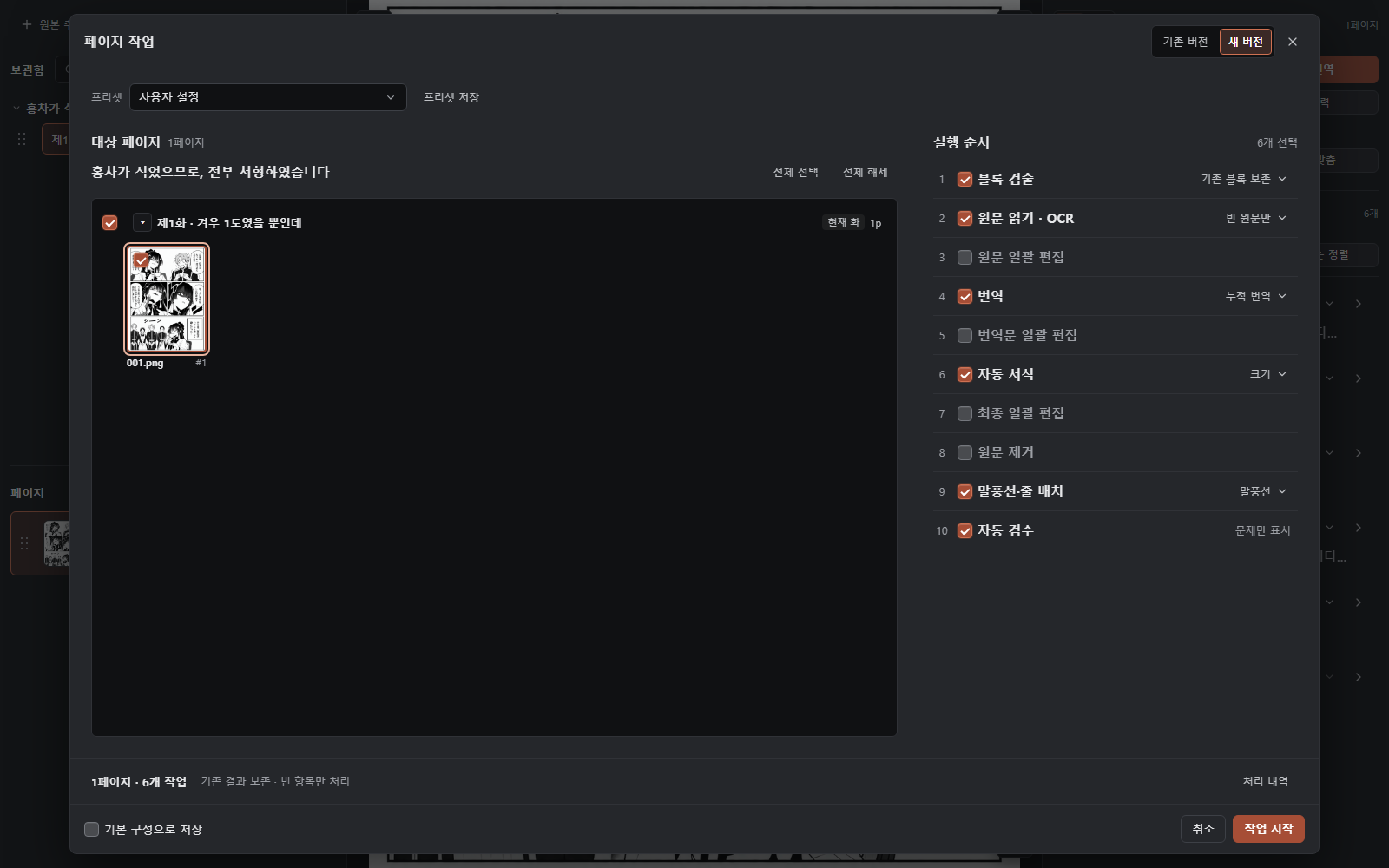Click 전체 해제 link
The height and width of the screenshot is (868, 1389).
point(866,172)
